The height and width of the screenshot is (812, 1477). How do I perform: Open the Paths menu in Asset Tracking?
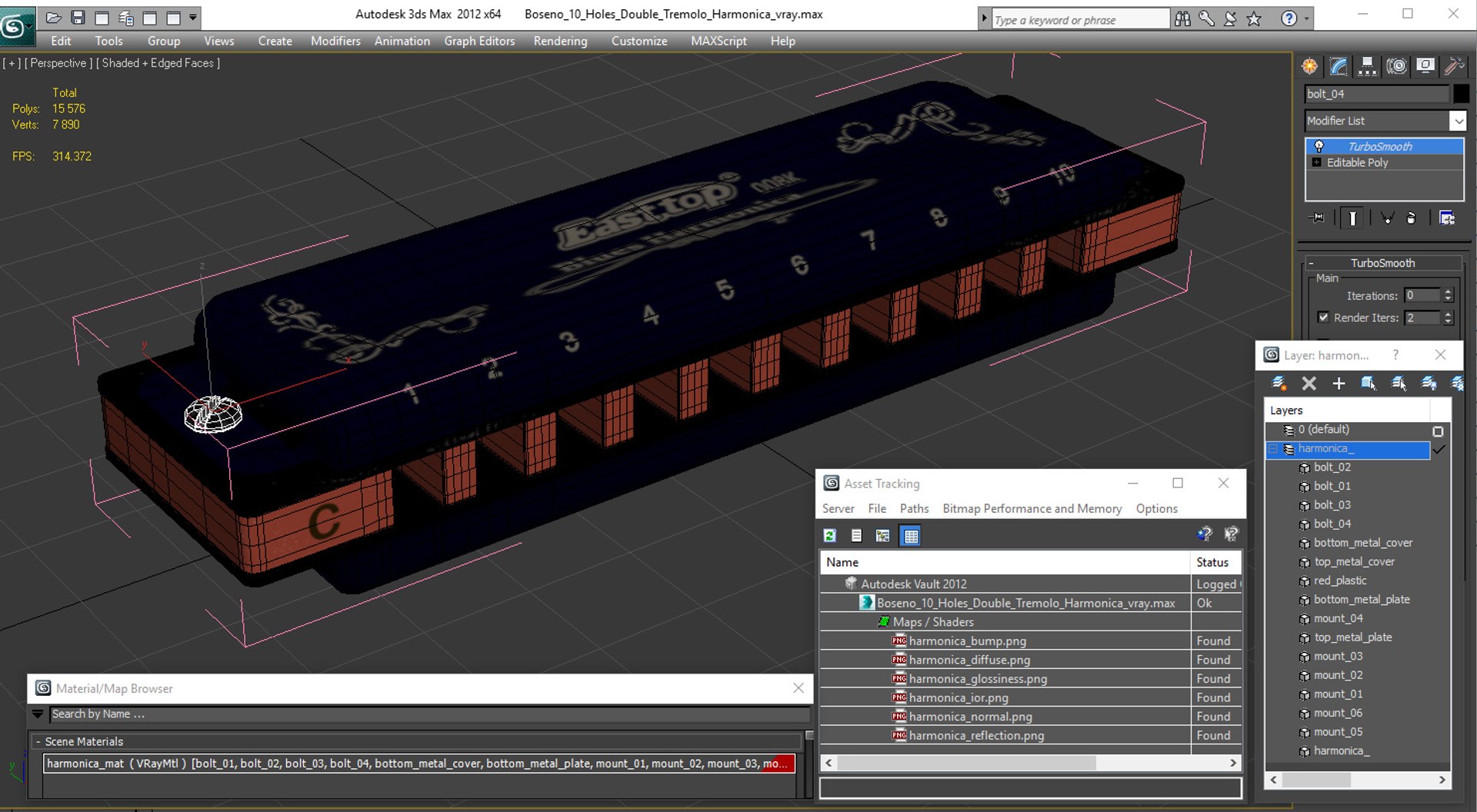tap(914, 509)
